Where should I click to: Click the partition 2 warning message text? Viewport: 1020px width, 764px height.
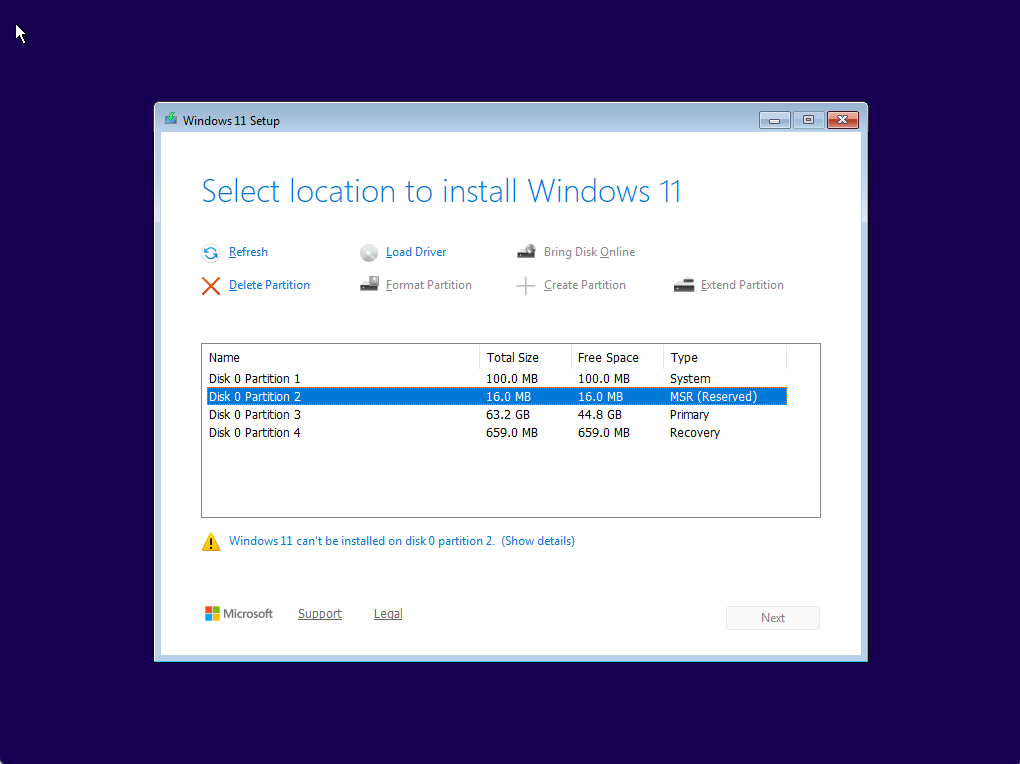362,541
